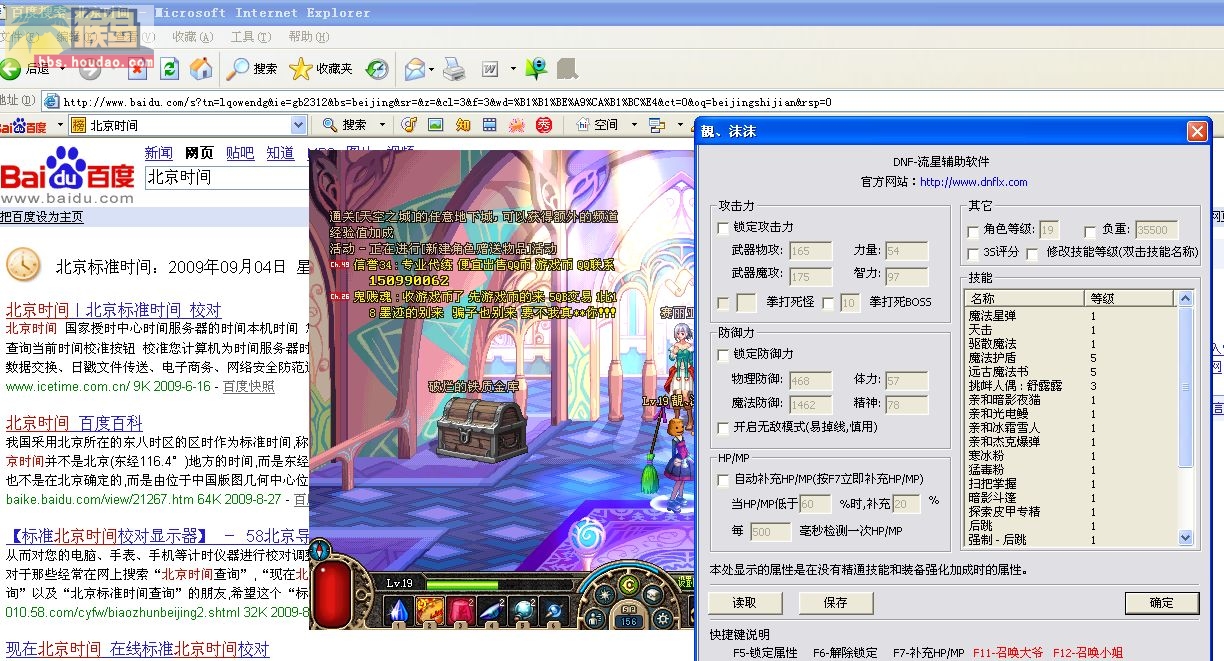Enable 锁定攻击力 checkbox
The width and height of the screenshot is (1224, 661).
[x=723, y=228]
